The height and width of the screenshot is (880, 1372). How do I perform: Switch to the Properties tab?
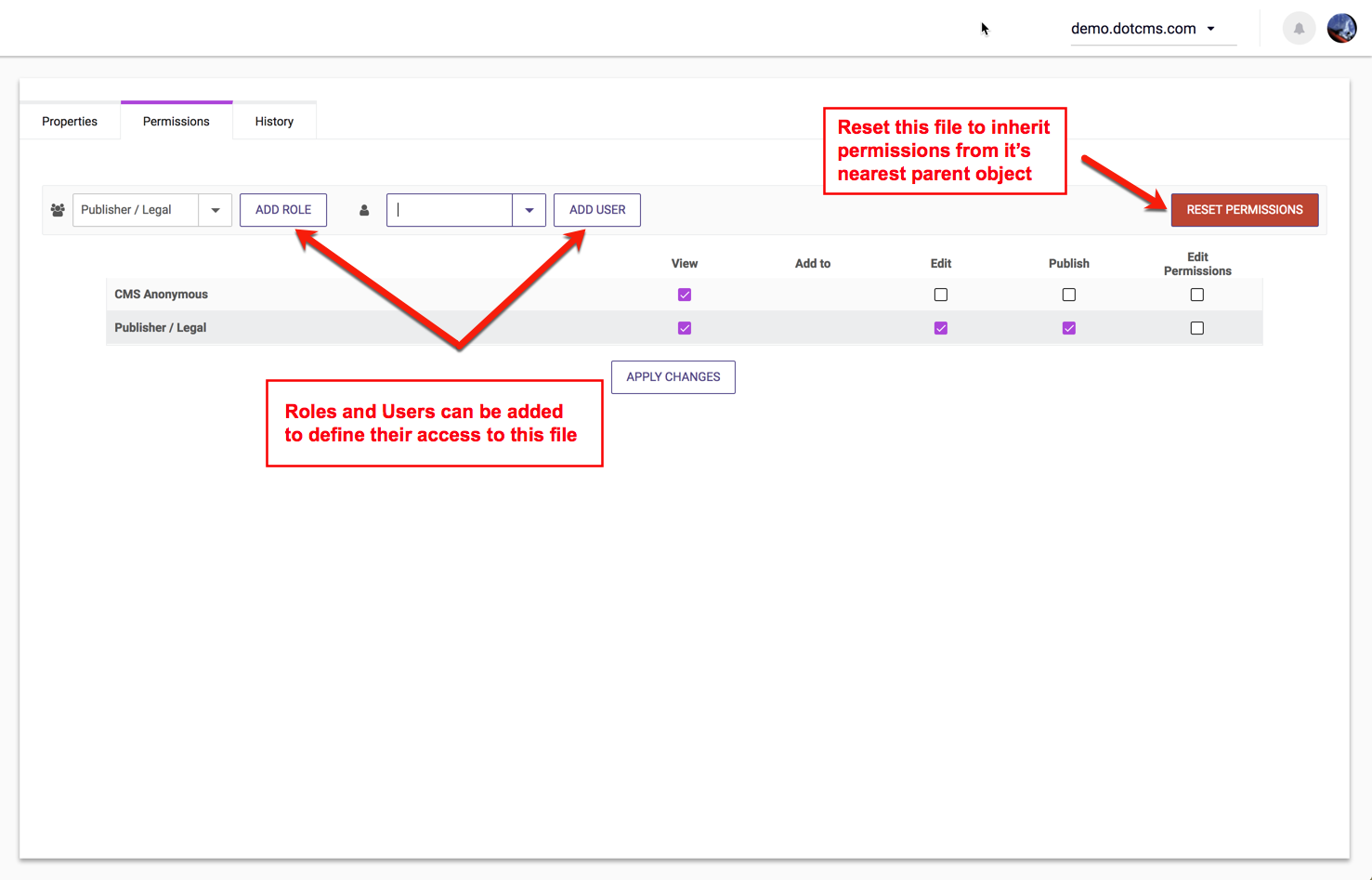[x=70, y=122]
